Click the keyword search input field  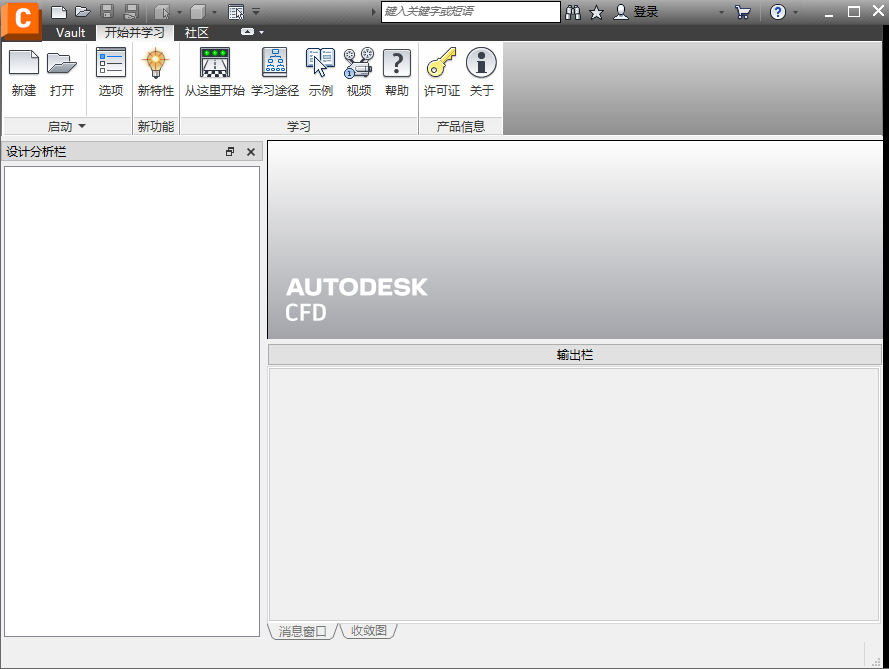tap(471, 11)
